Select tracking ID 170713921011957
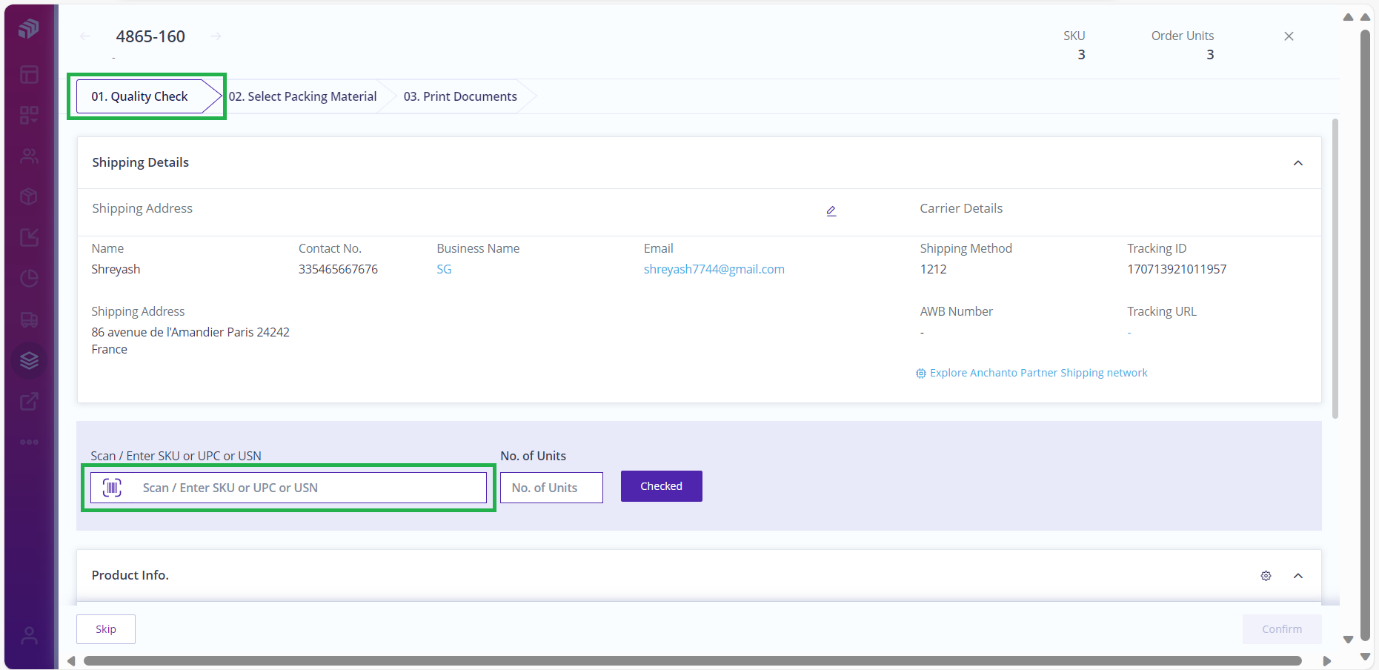The image size is (1379, 670). [1177, 269]
